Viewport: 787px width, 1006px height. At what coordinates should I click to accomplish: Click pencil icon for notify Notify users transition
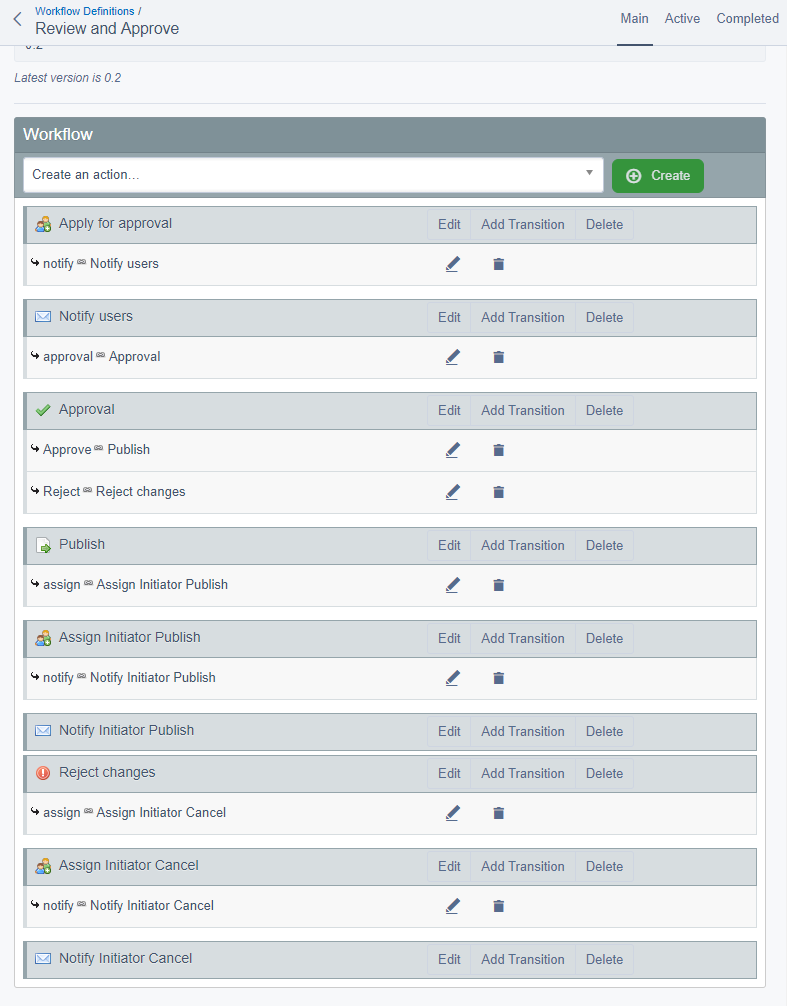(x=452, y=264)
